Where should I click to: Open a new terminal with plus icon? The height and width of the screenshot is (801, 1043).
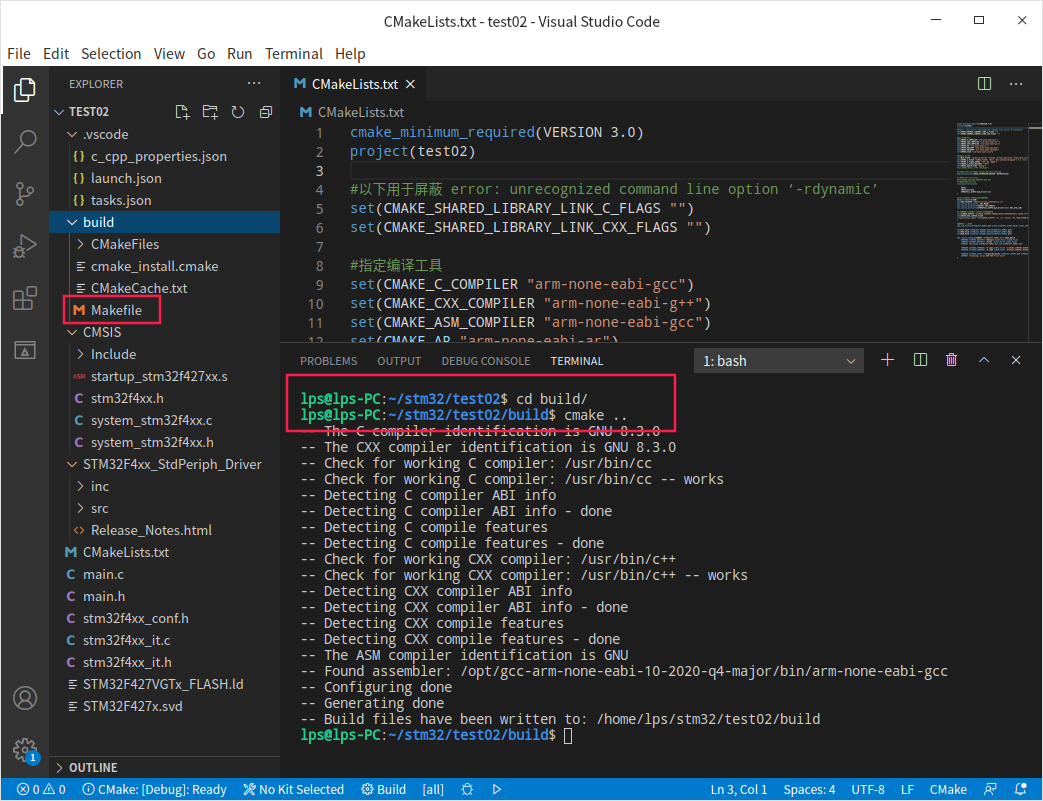tap(887, 360)
